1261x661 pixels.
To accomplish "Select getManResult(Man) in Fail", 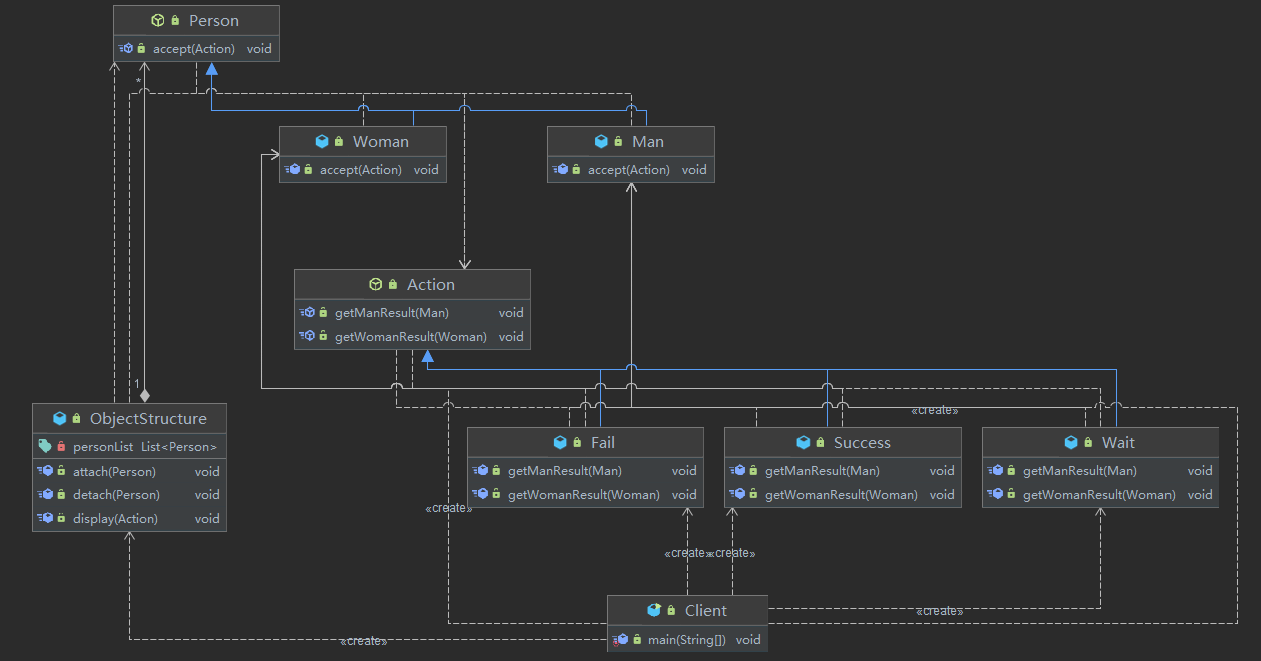I will click(x=585, y=471).
